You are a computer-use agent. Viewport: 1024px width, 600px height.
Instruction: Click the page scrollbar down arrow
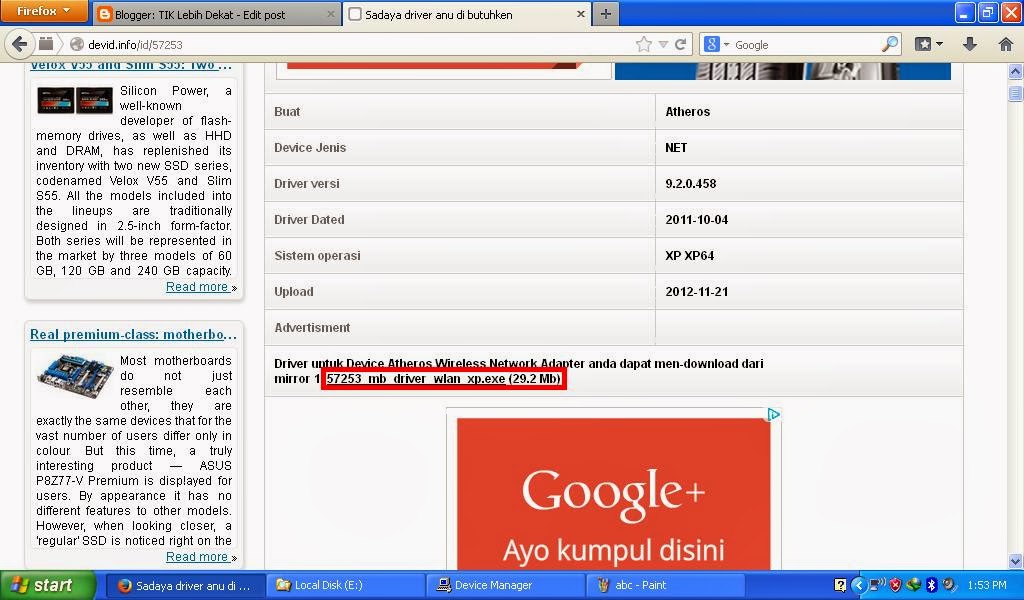pyautogui.click(x=1016, y=561)
